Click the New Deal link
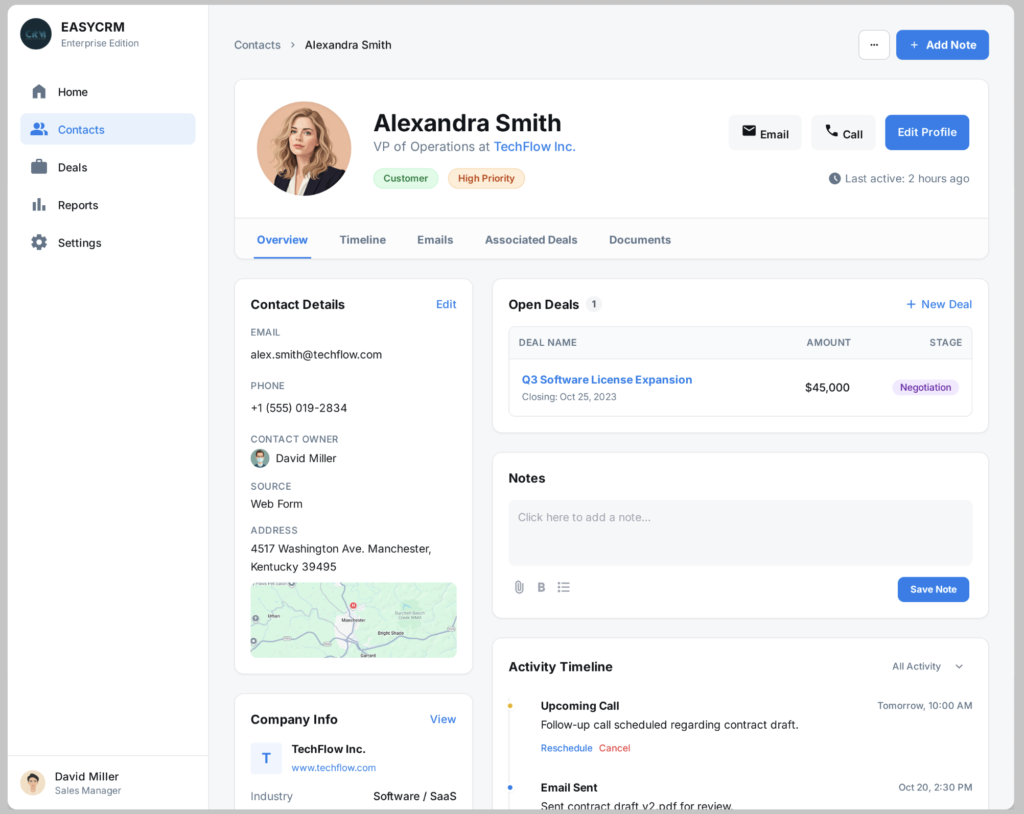1024x814 pixels. tap(938, 304)
